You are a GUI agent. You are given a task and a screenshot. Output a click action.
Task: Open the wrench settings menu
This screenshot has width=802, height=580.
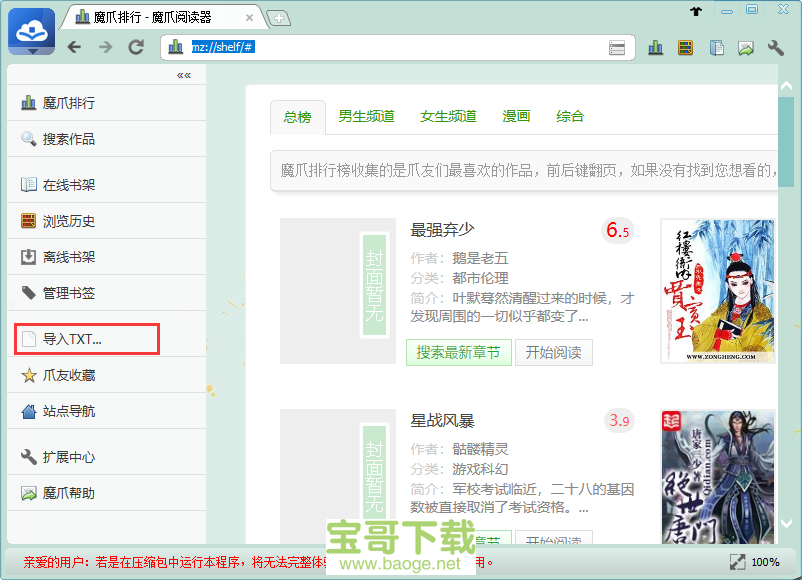[x=776, y=47]
